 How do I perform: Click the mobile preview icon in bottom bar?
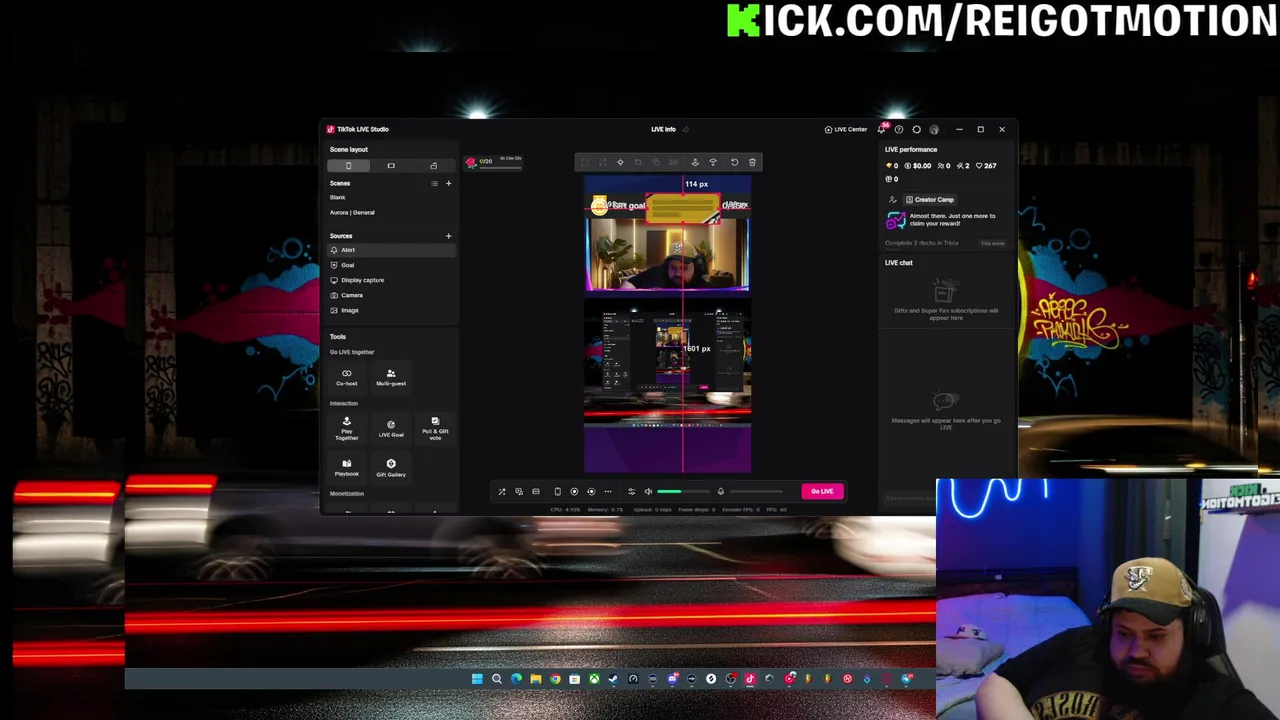[558, 491]
